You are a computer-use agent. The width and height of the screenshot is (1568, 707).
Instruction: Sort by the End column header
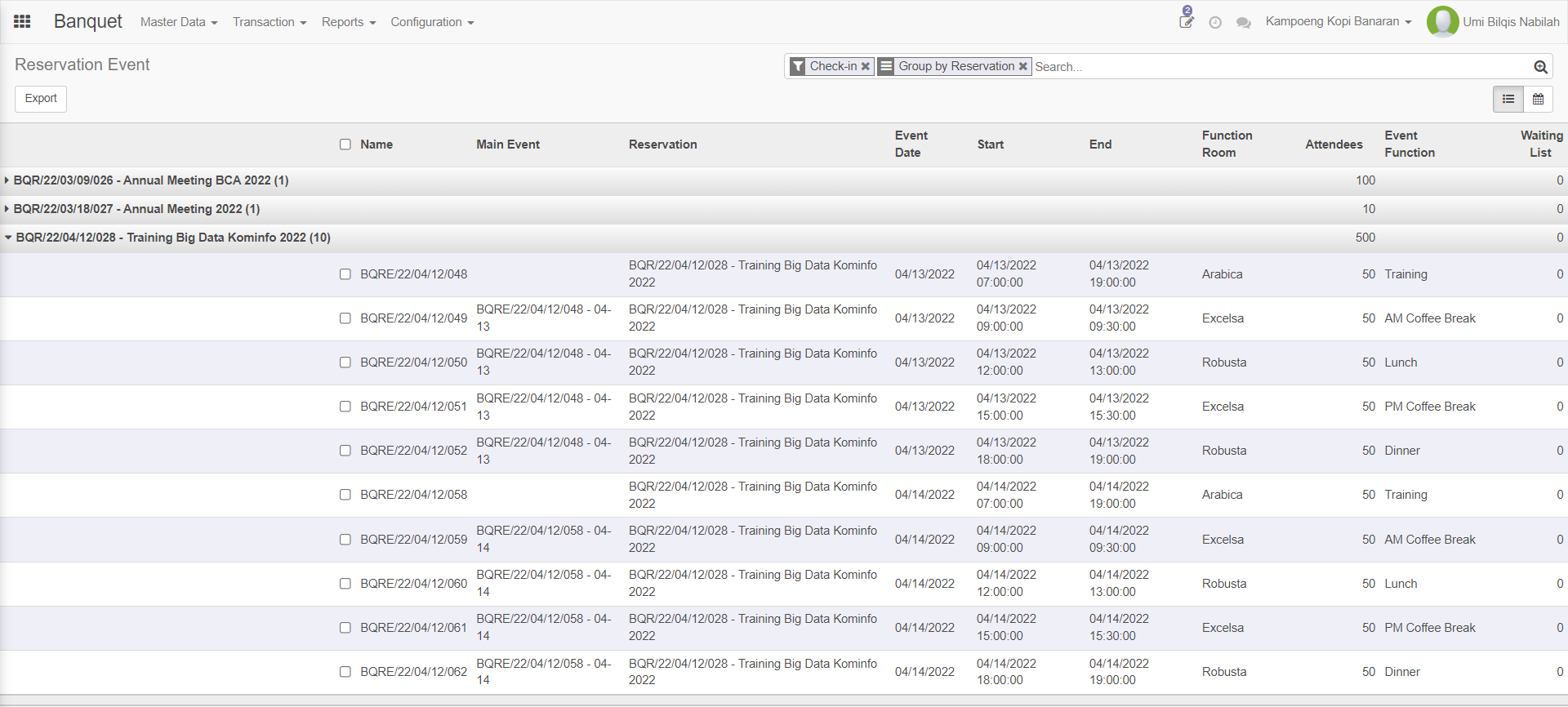click(x=1100, y=145)
